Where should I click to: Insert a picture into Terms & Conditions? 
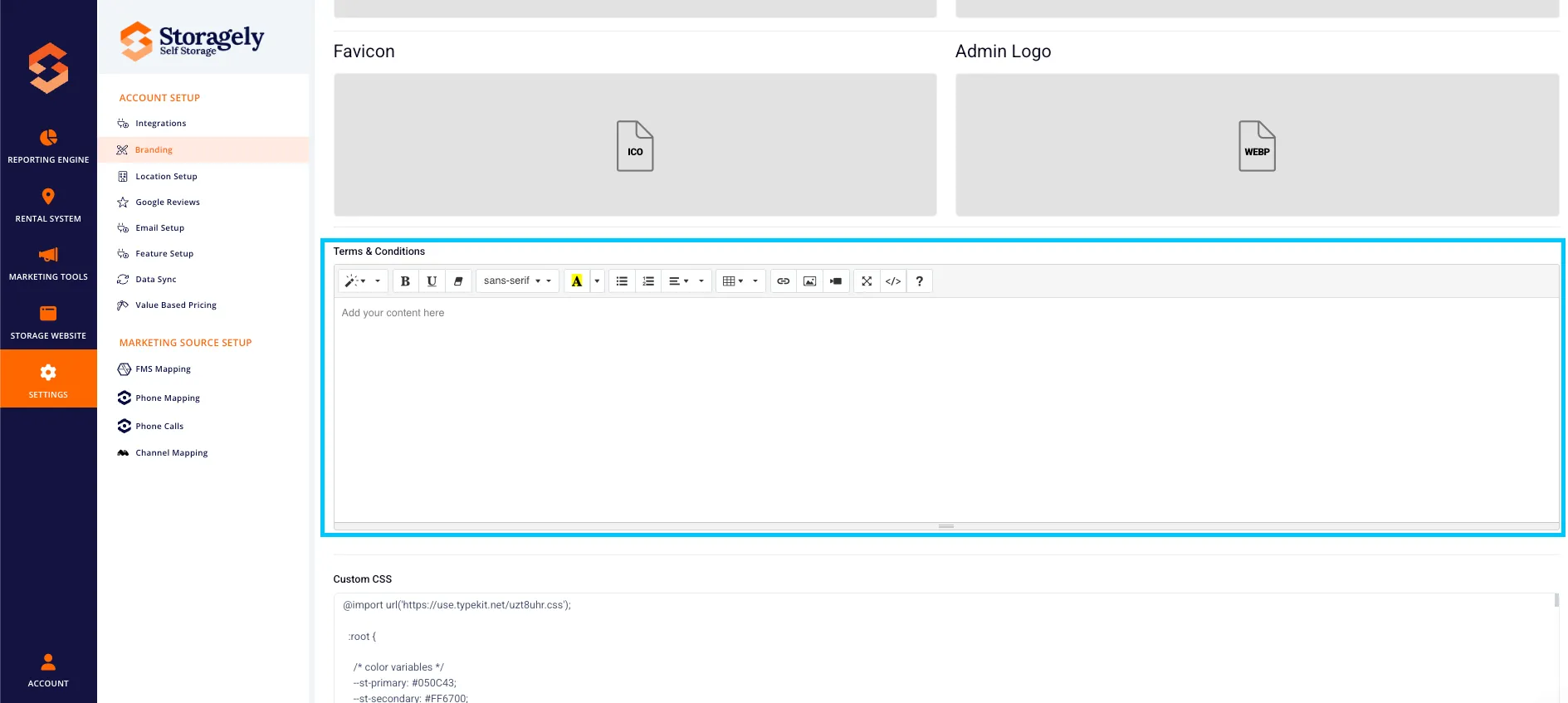810,281
